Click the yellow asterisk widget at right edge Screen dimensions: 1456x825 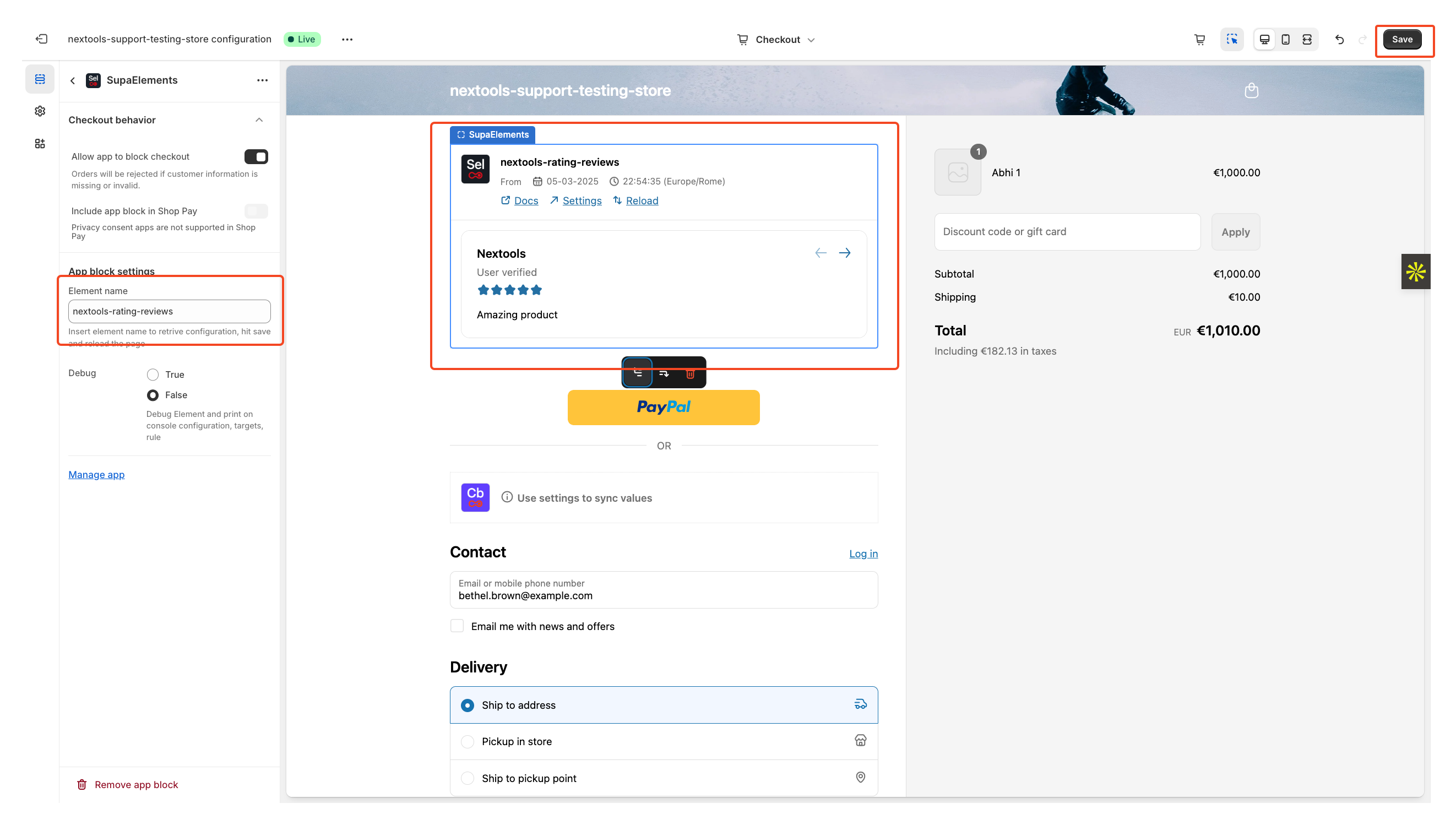(1415, 272)
